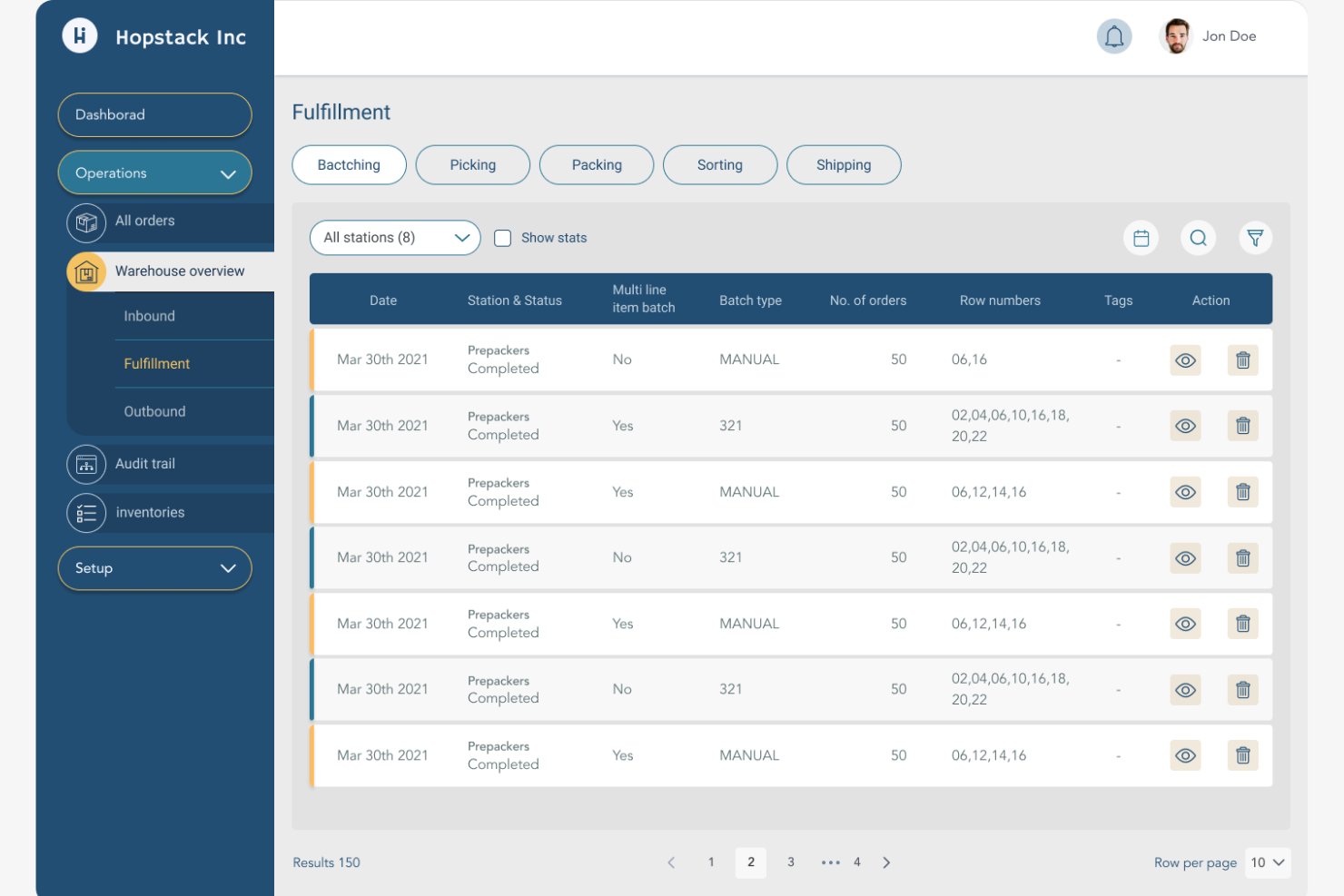The height and width of the screenshot is (896, 1344).
Task: Open the All stations dropdown
Action: point(395,237)
